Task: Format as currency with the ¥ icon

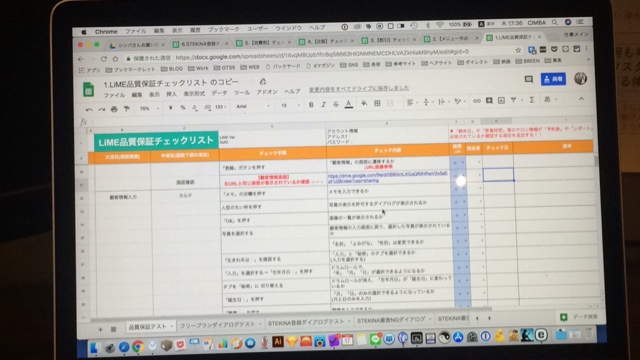Action: (x=170, y=108)
